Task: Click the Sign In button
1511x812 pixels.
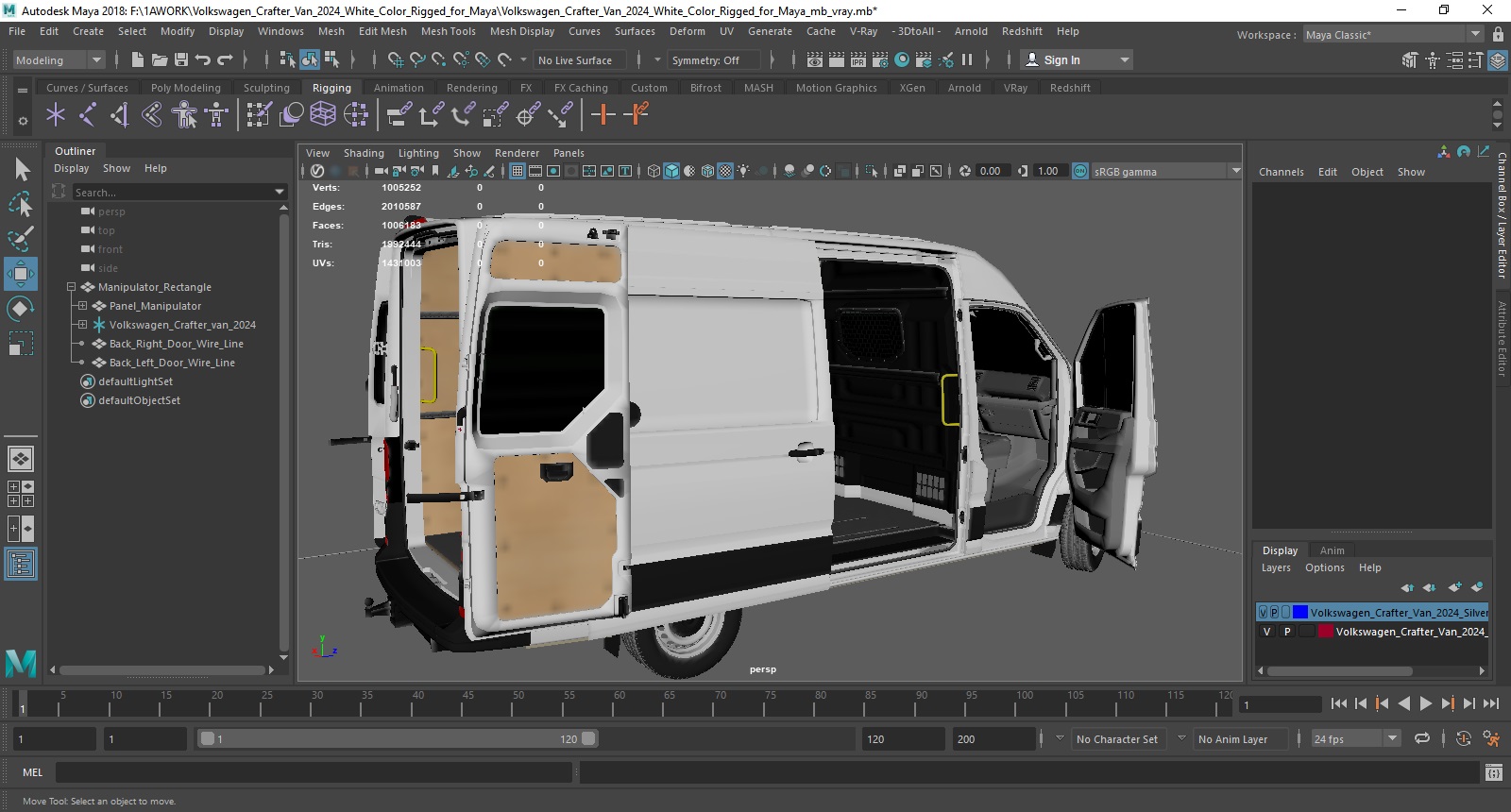Action: pyautogui.click(x=1077, y=59)
